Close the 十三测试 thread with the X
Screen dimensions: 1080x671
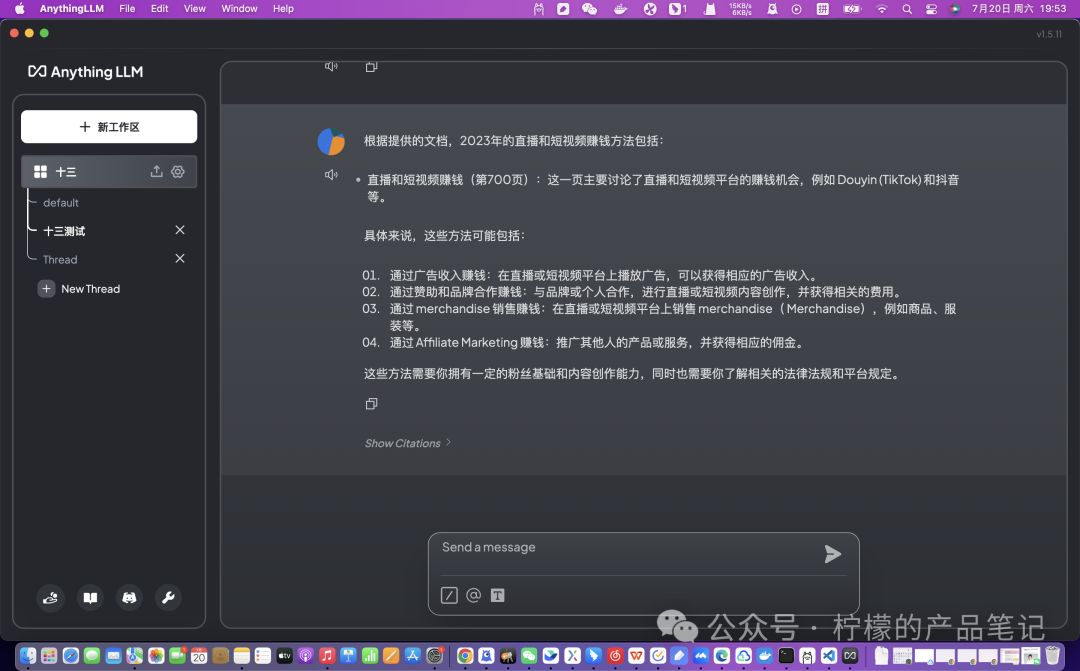[x=180, y=229]
